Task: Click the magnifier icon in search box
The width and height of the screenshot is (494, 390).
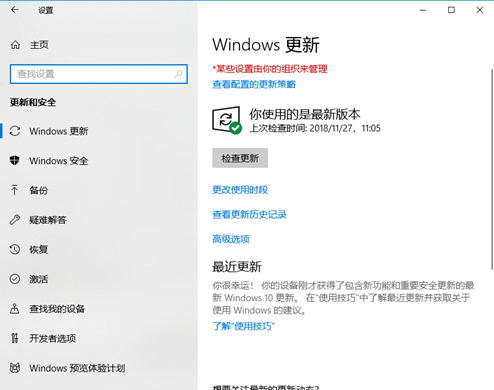Action: point(179,74)
